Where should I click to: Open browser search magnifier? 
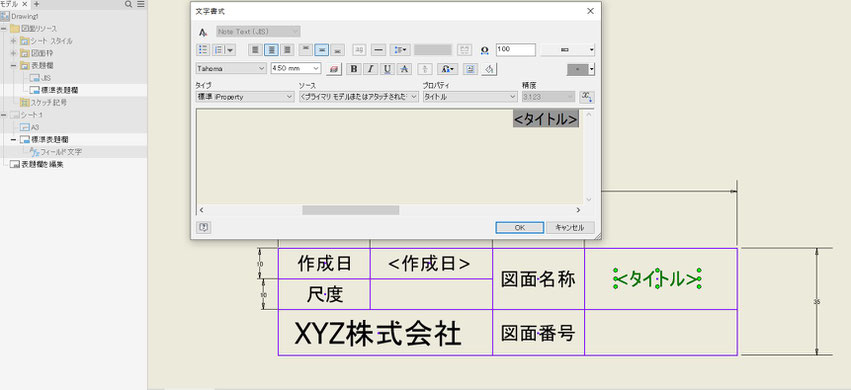point(129,4)
